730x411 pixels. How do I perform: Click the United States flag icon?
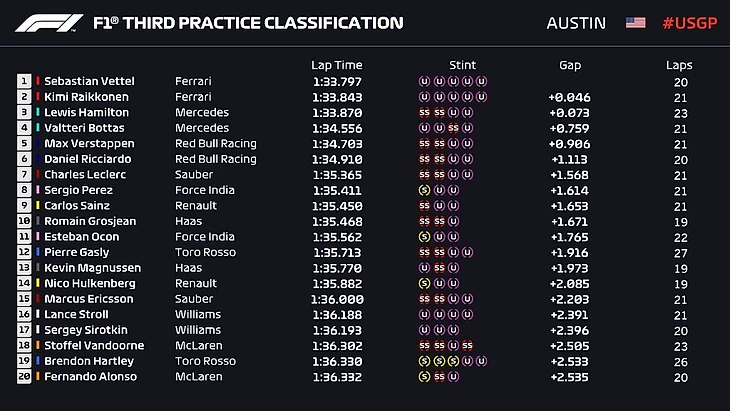[x=636, y=23]
